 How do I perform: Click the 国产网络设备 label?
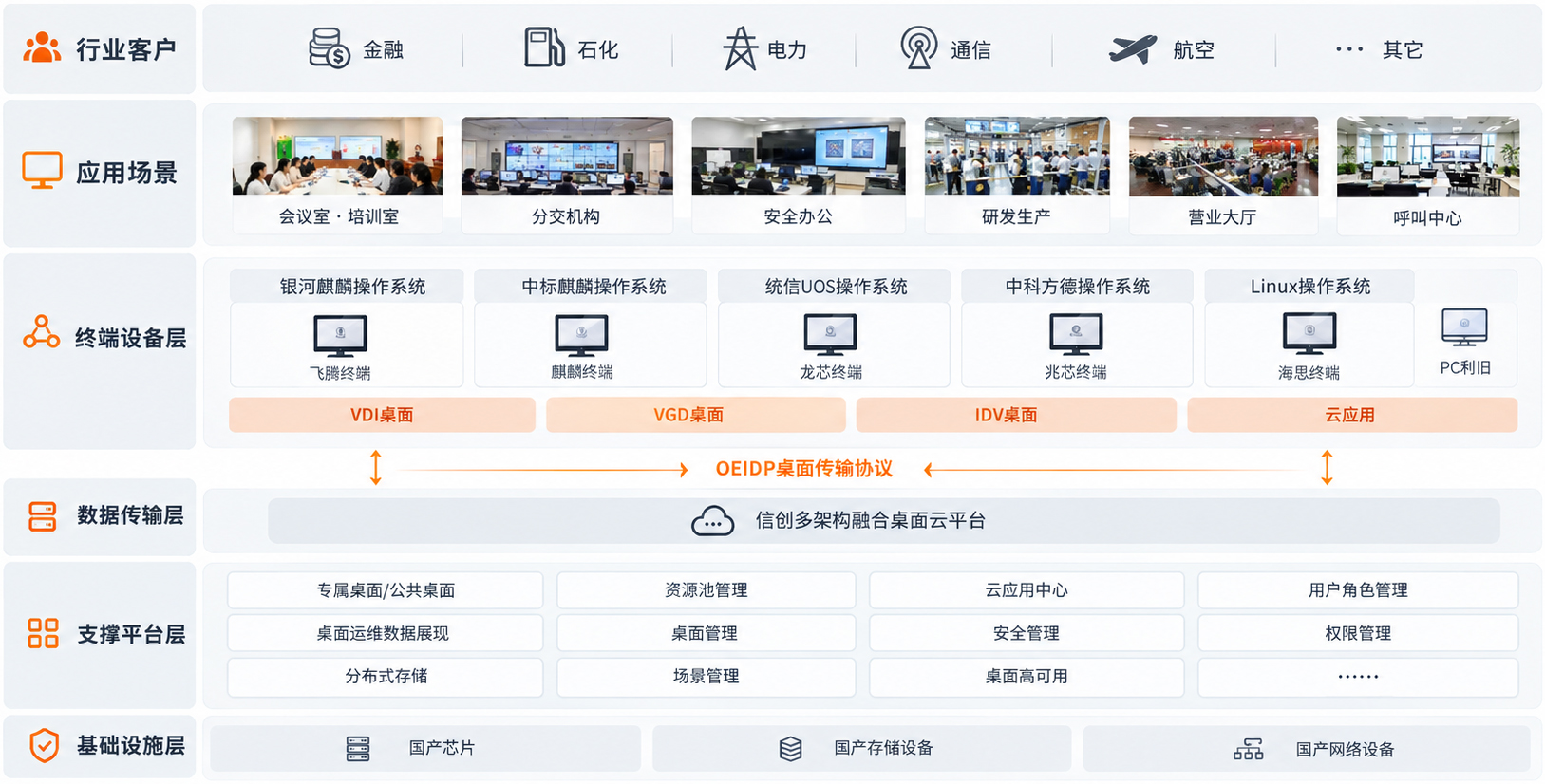coord(1345,750)
